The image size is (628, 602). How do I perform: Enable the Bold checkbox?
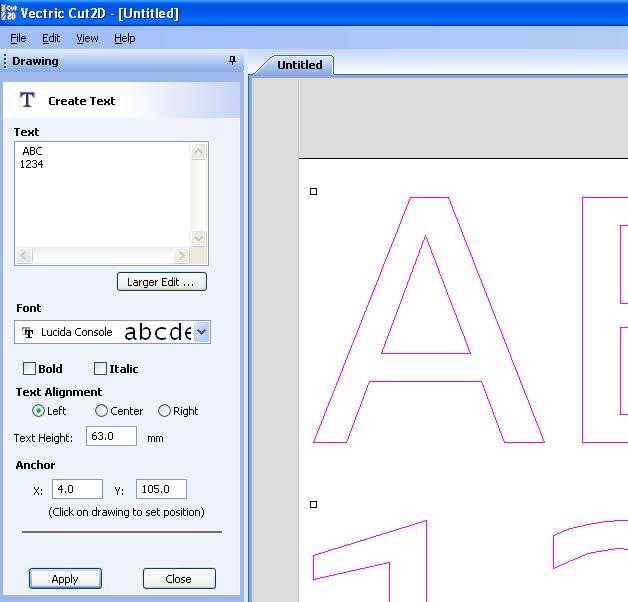coord(29,369)
